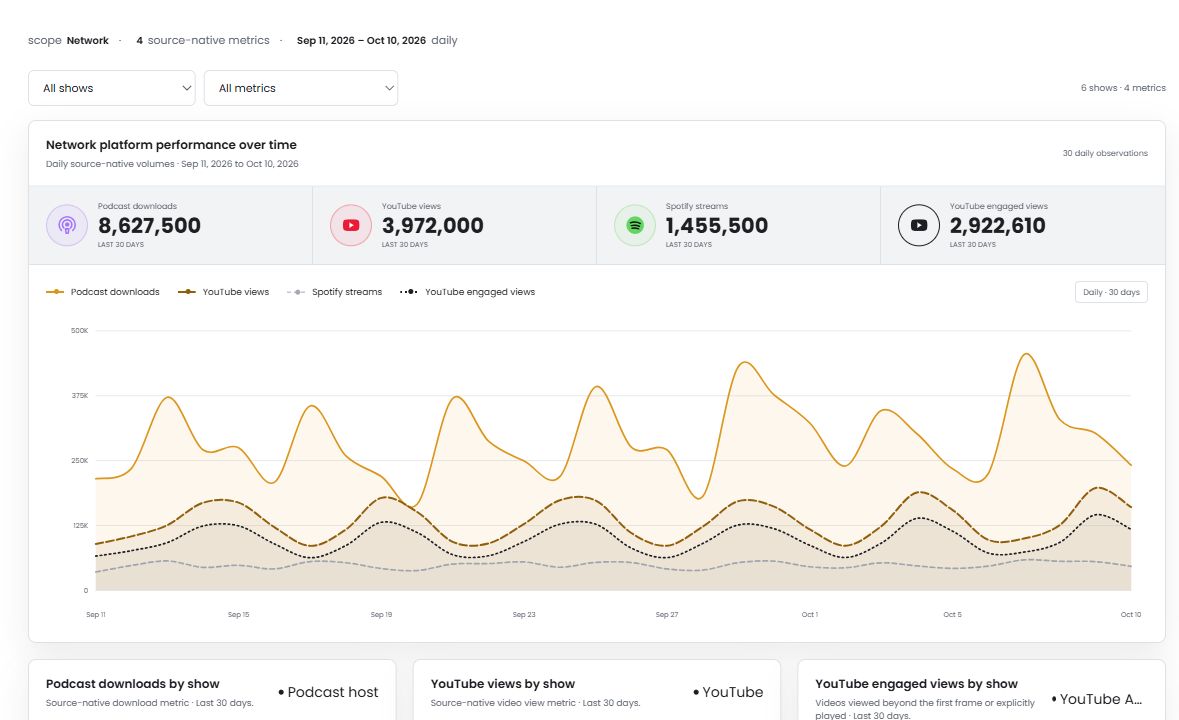Click the YouTube source tag on views card
Image resolution: width=1179 pixels, height=720 pixels.
click(728, 692)
